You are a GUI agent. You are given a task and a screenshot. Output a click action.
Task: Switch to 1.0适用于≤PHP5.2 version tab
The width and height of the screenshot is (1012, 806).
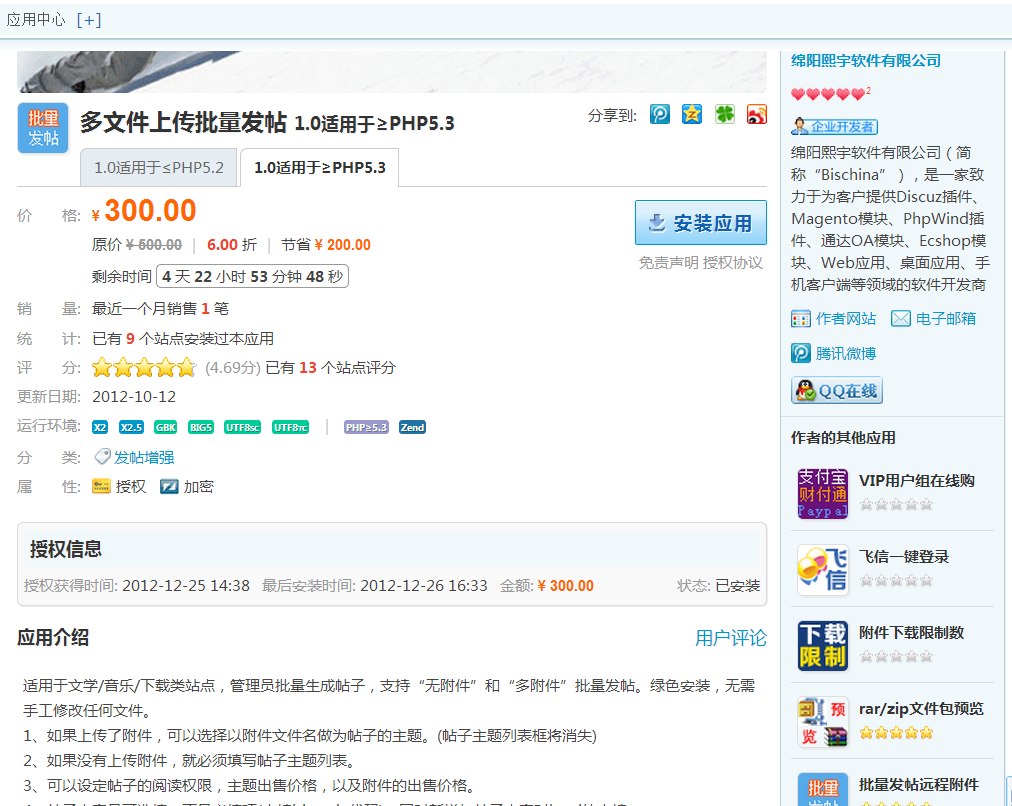tap(159, 168)
